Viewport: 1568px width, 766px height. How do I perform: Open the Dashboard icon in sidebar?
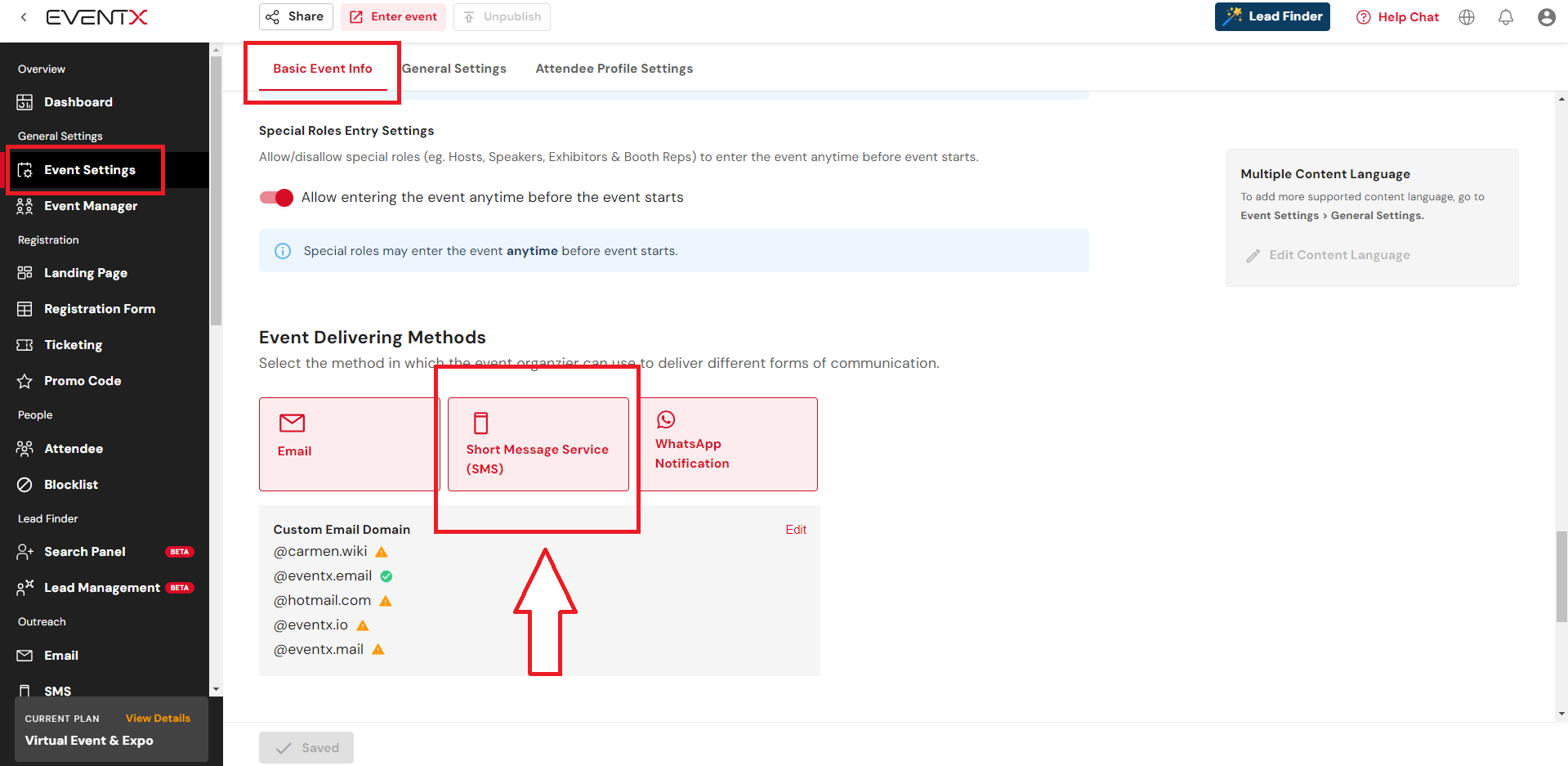tap(25, 102)
